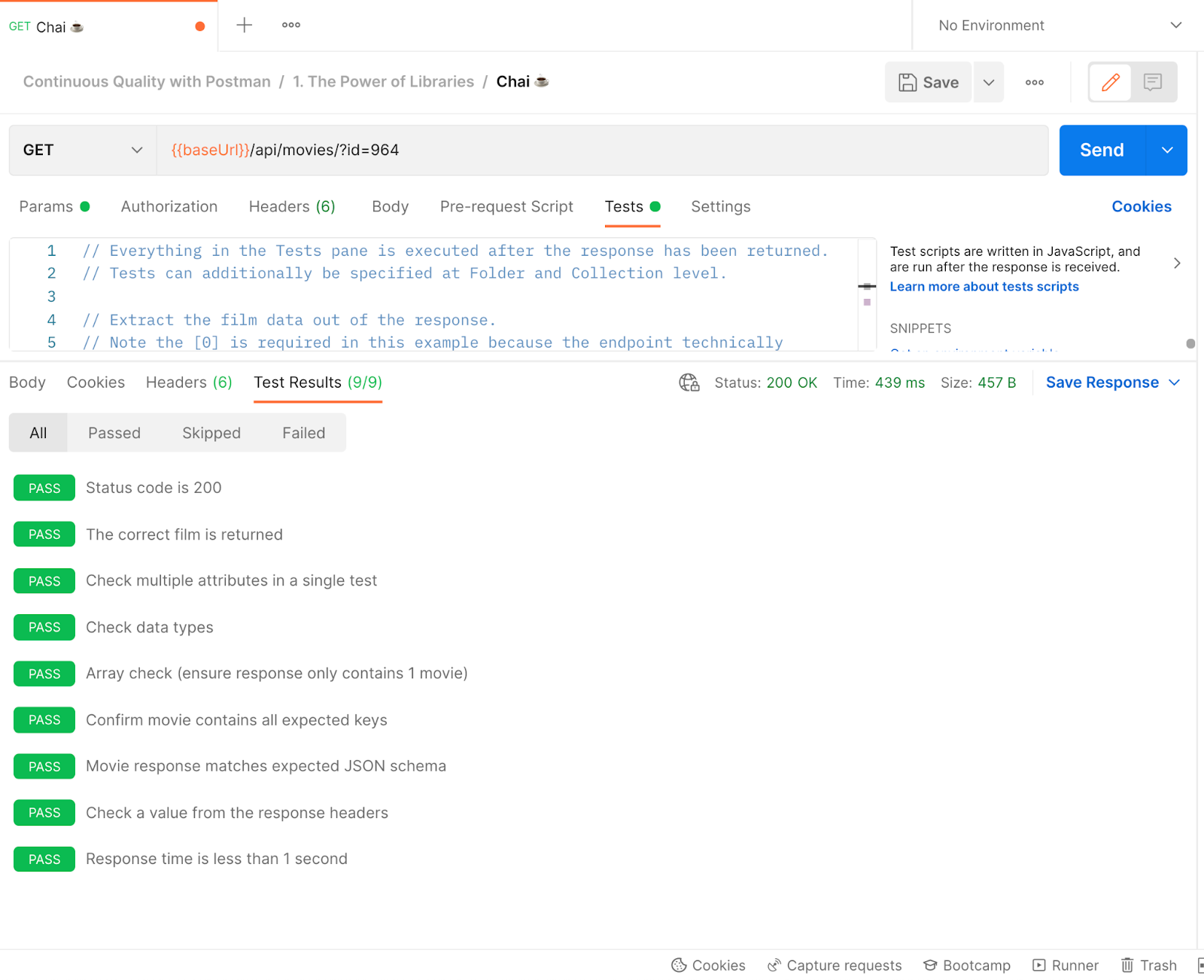Select the 'Array check' test result
The height and width of the screenshot is (980, 1204).
(277, 673)
